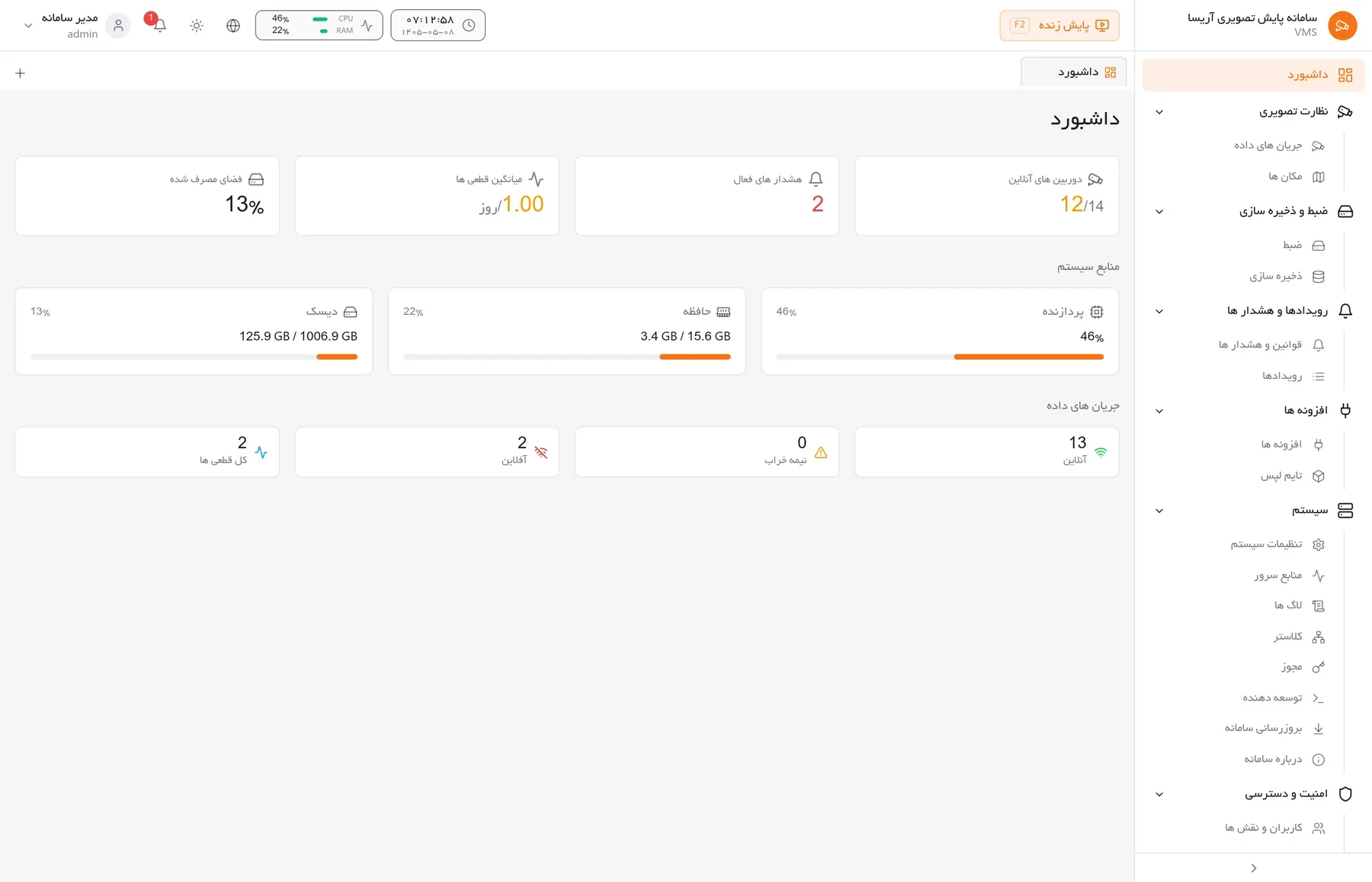1372x882 pixels.
Task: Open live monitoring F2 button
Action: coord(1059,25)
